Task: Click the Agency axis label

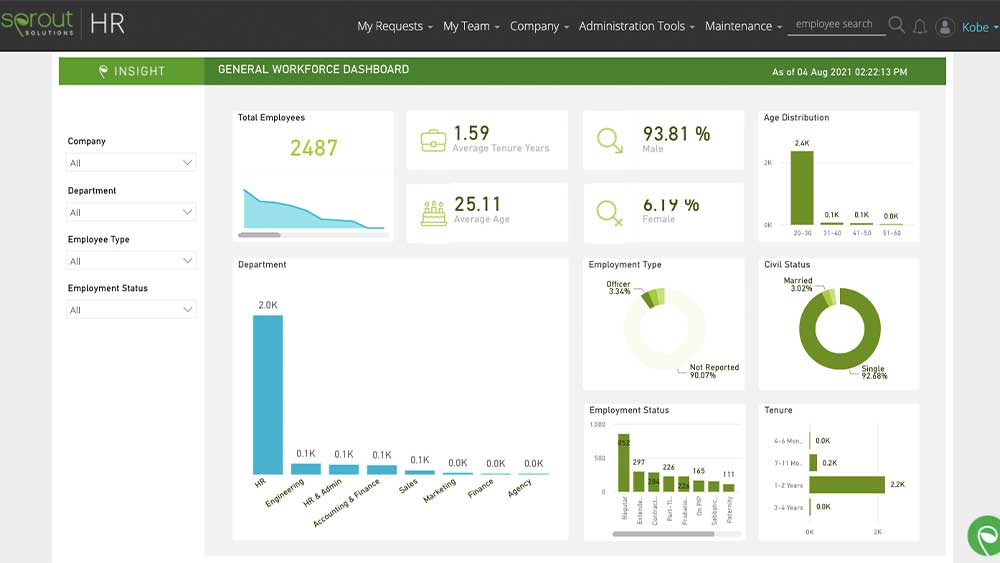Action: click(x=520, y=488)
